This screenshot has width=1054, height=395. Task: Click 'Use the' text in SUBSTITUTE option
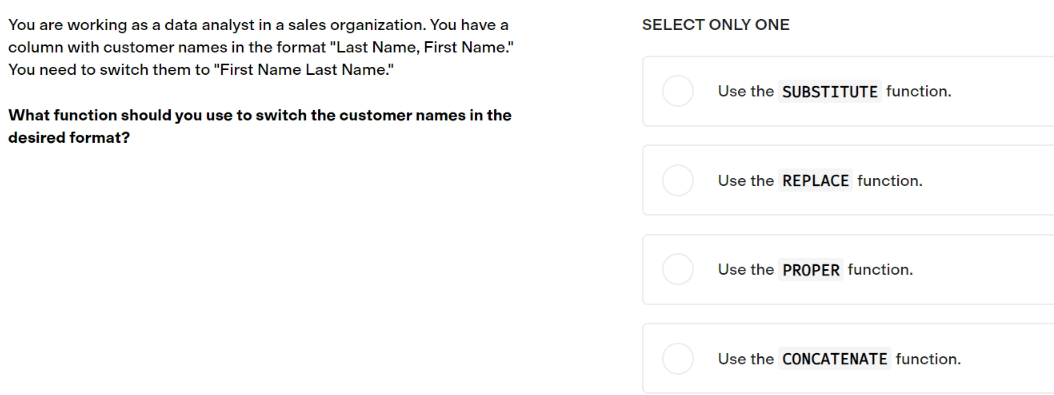coord(745,91)
